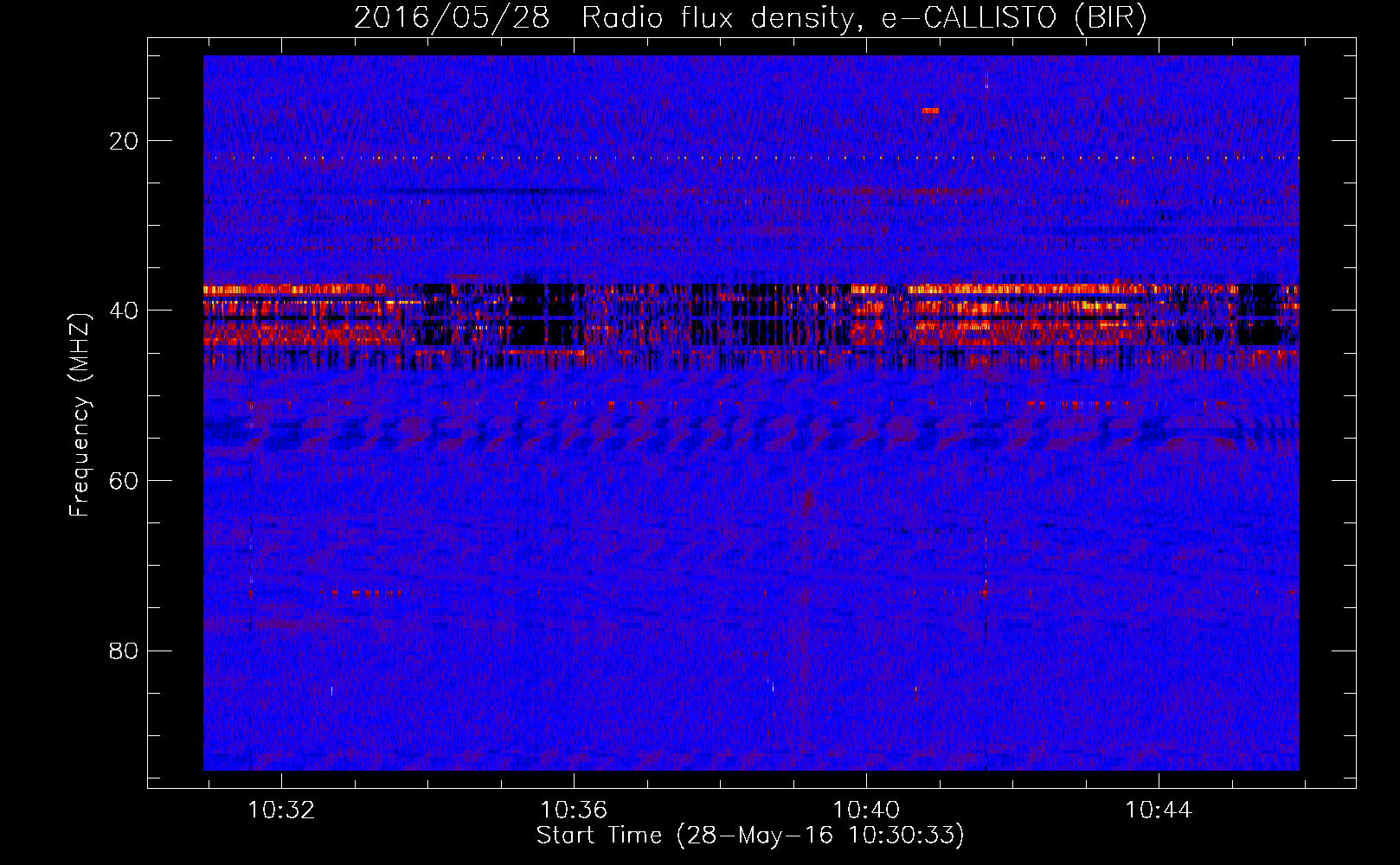
Task: Click the 'Frequency (MHZ)' axis label
Action: click(x=79, y=416)
